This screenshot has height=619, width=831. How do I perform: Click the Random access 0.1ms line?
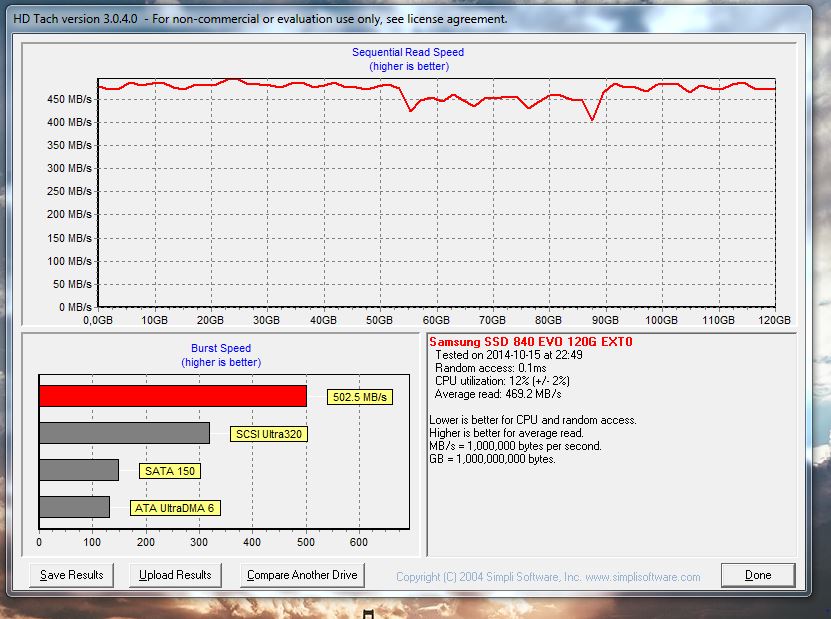486,368
